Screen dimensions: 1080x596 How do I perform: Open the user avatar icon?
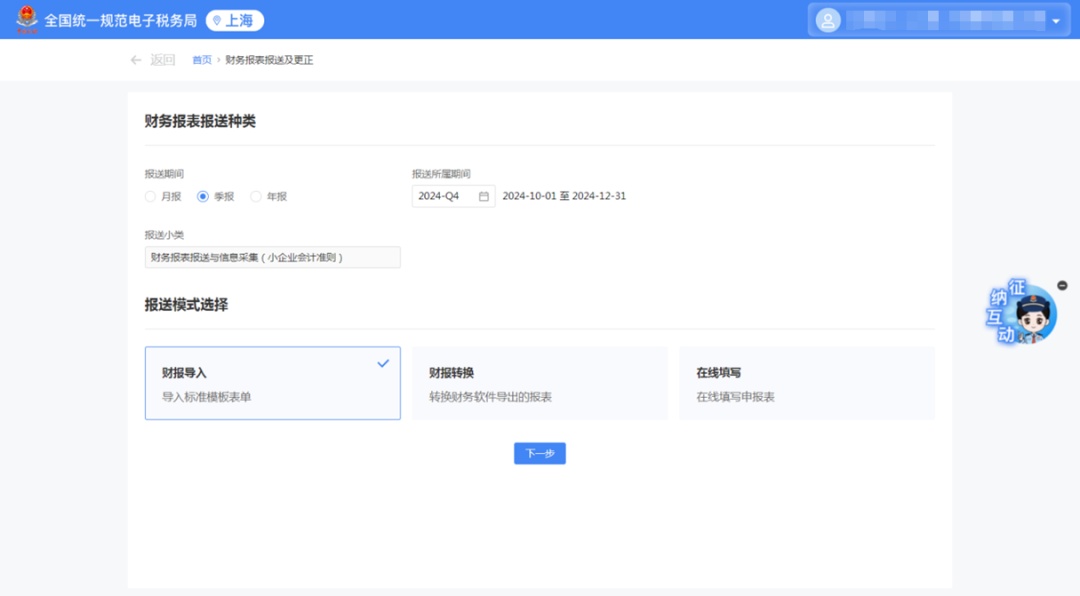tap(828, 21)
